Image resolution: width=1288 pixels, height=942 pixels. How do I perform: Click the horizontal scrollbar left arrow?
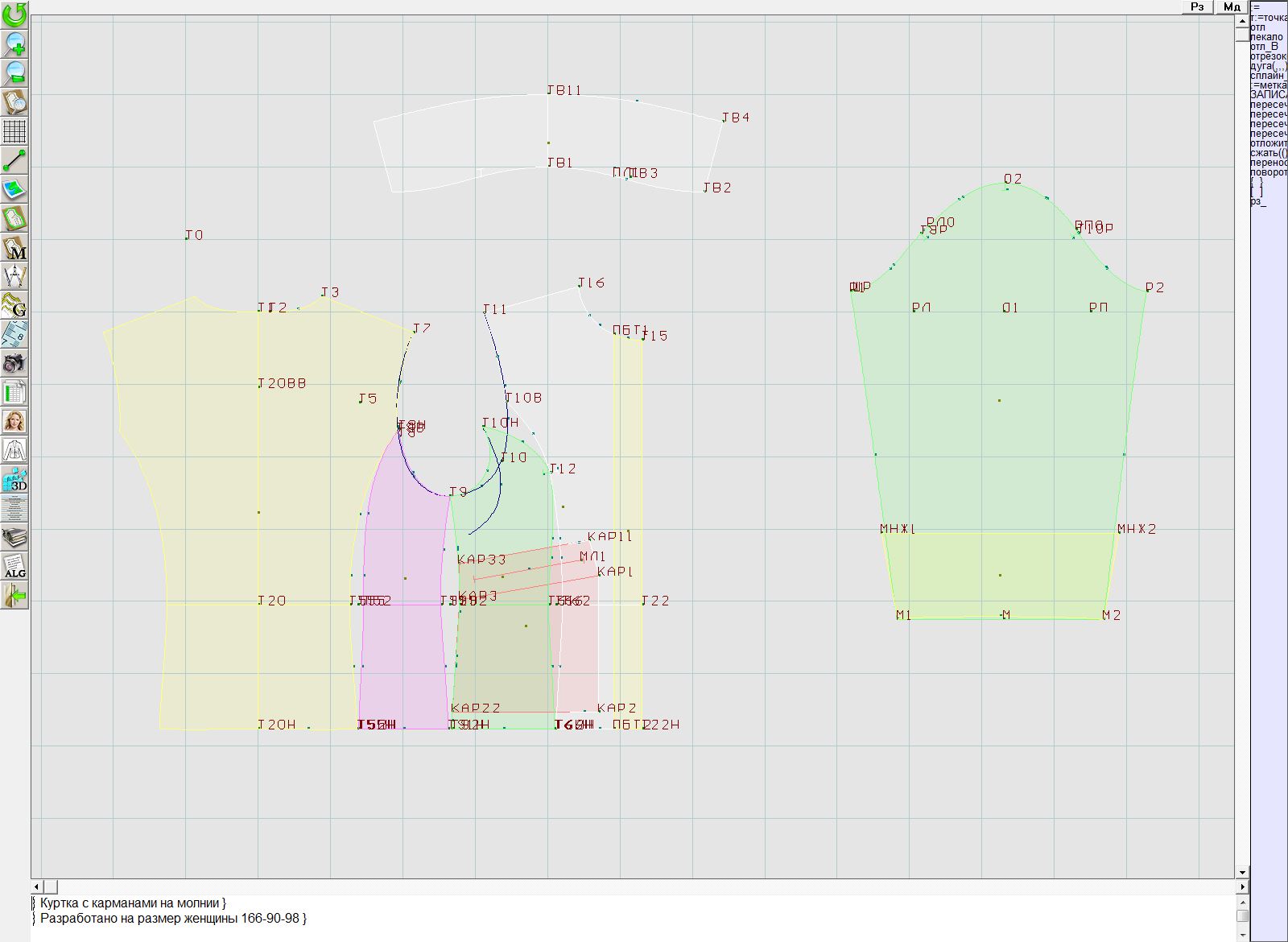click(37, 886)
